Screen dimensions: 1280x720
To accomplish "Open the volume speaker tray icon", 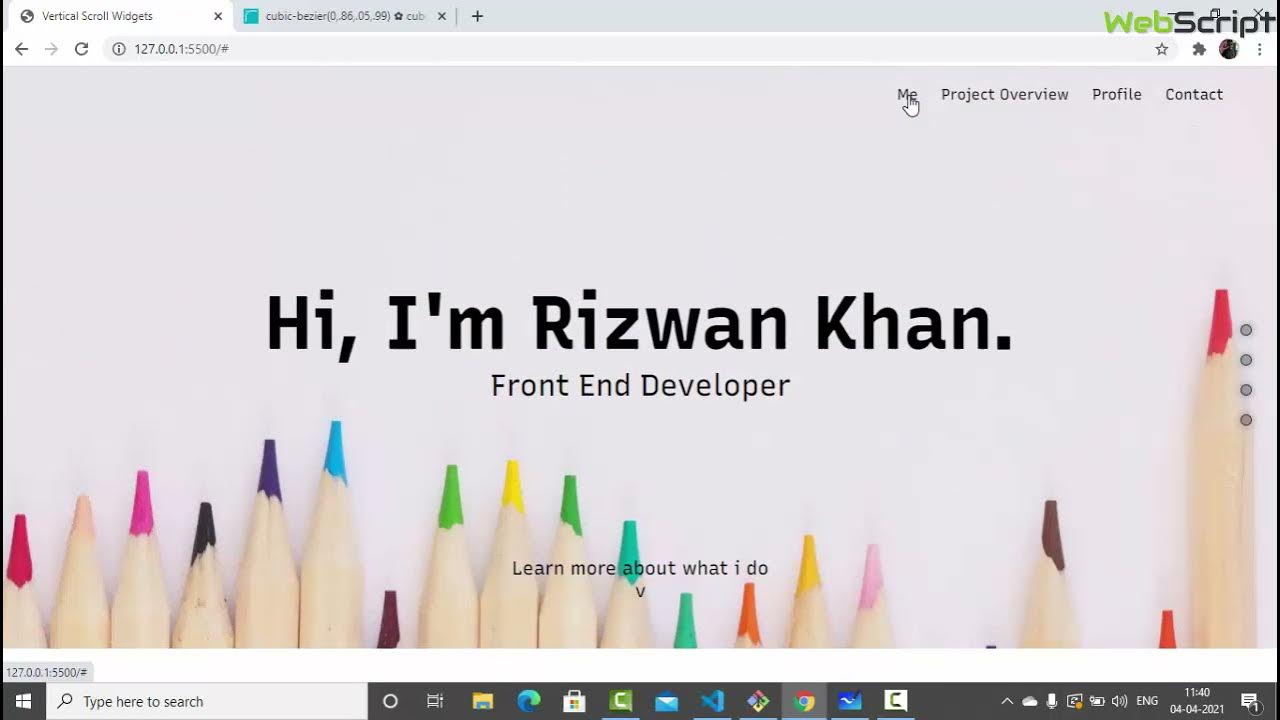I will click(x=1120, y=701).
